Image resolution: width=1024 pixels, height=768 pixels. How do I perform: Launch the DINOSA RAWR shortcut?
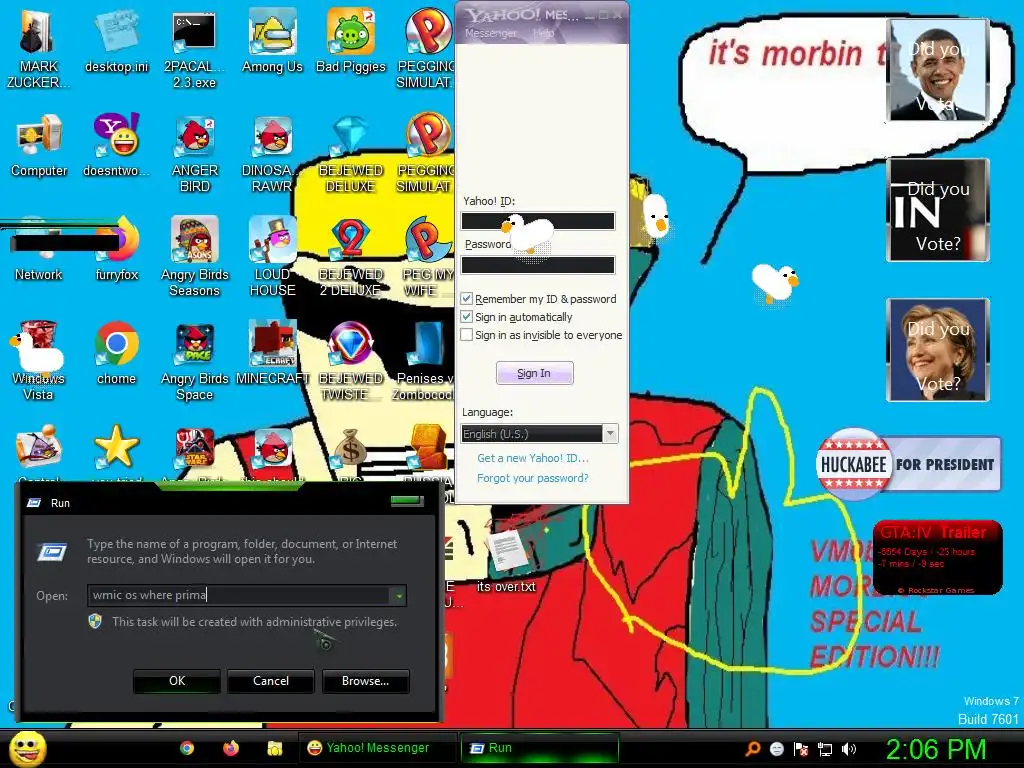(x=272, y=153)
